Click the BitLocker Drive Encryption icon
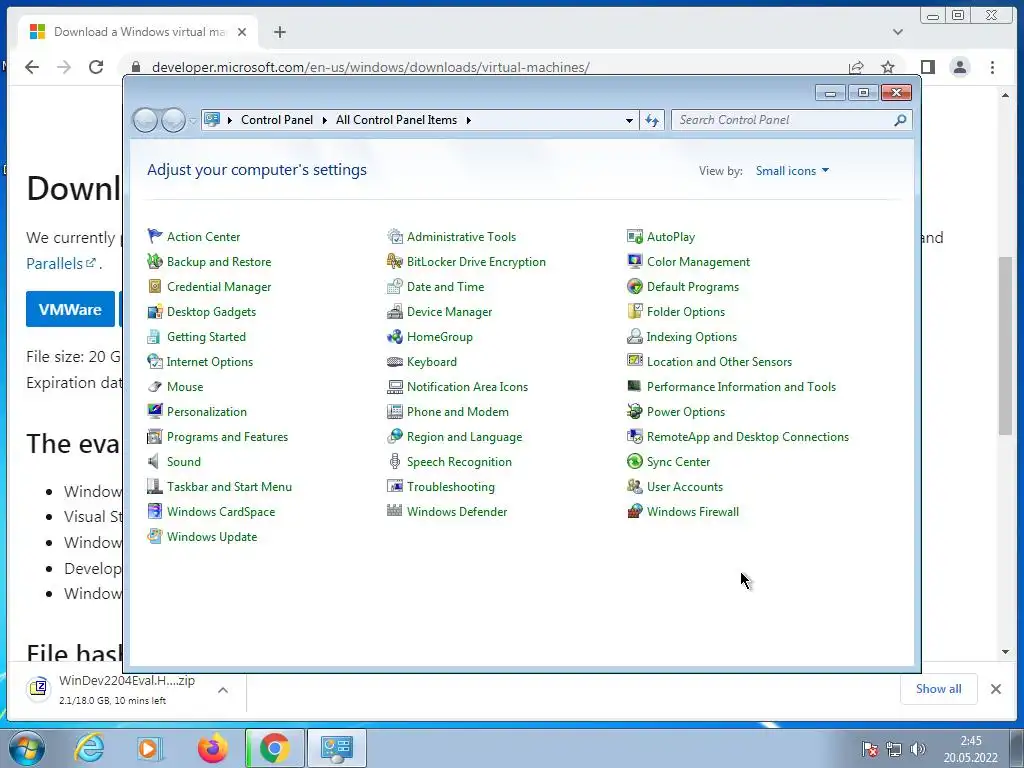1024x768 pixels. coord(395,261)
